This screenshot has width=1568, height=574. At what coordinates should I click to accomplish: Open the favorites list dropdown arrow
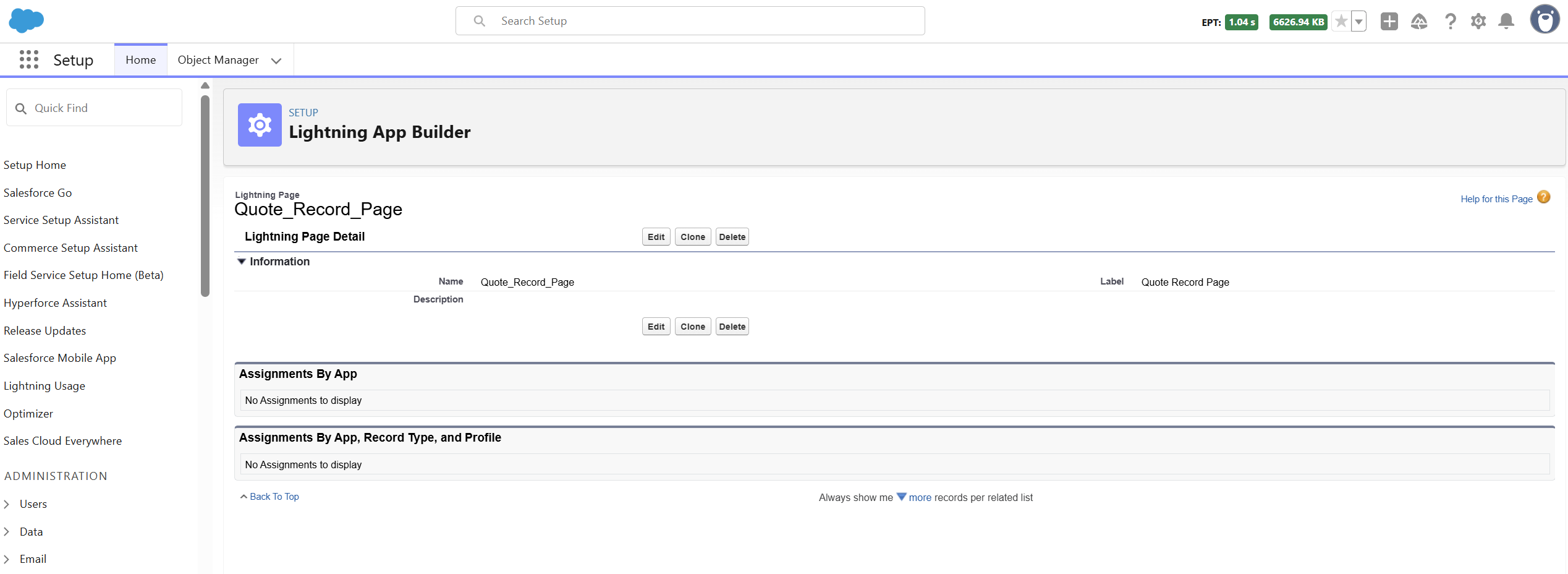[1358, 22]
